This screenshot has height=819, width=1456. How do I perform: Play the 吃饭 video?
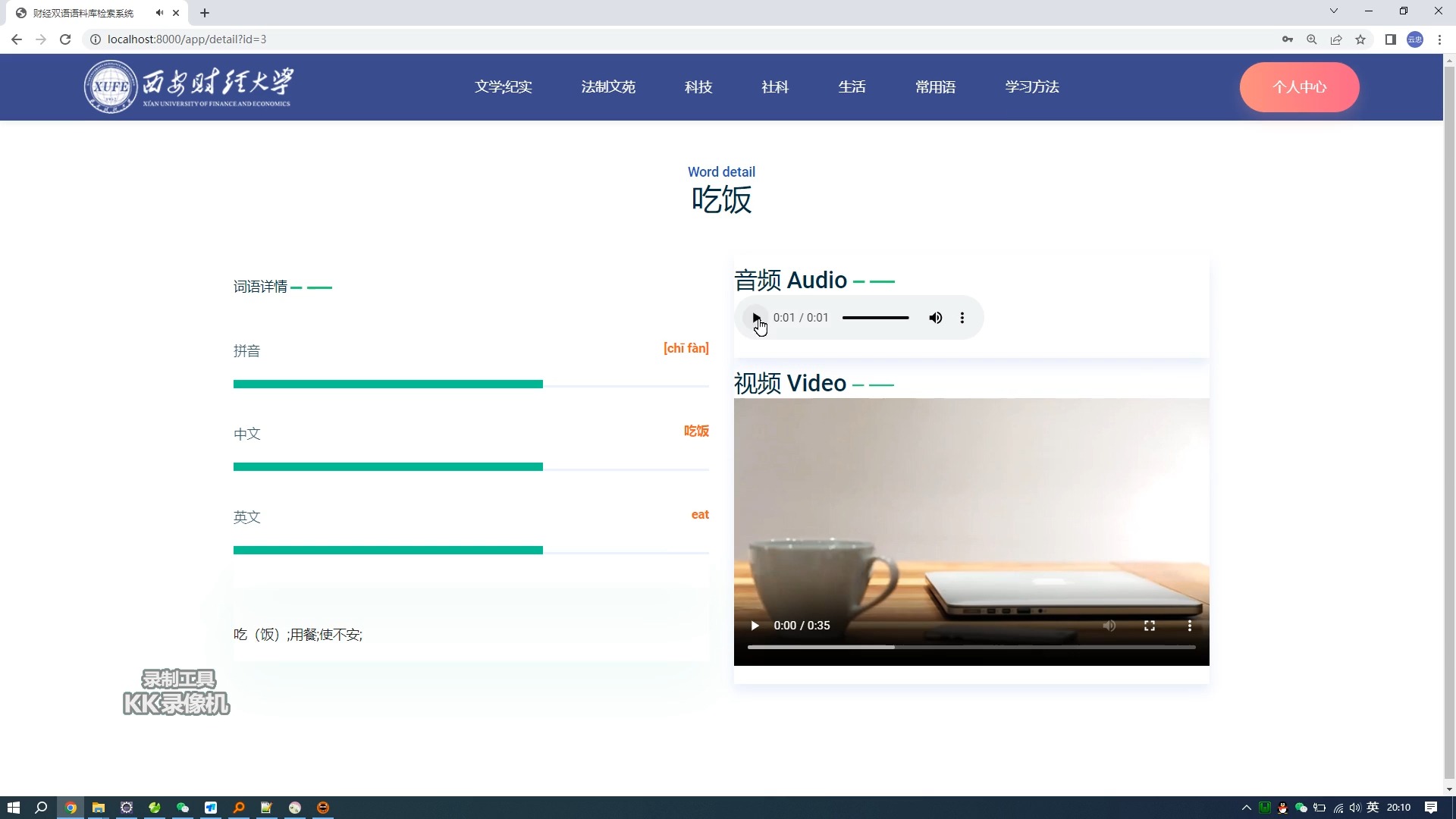point(755,625)
